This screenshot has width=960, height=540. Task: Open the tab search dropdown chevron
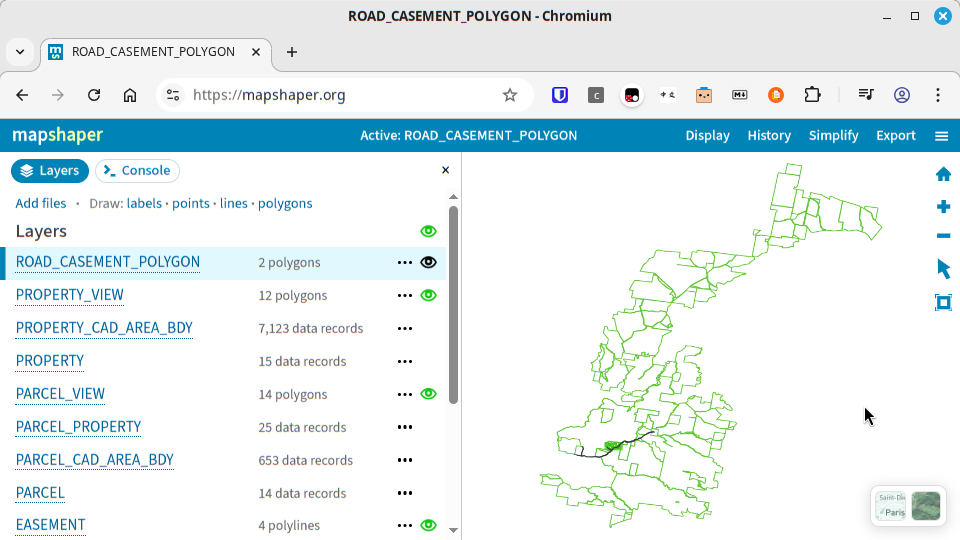[20, 52]
